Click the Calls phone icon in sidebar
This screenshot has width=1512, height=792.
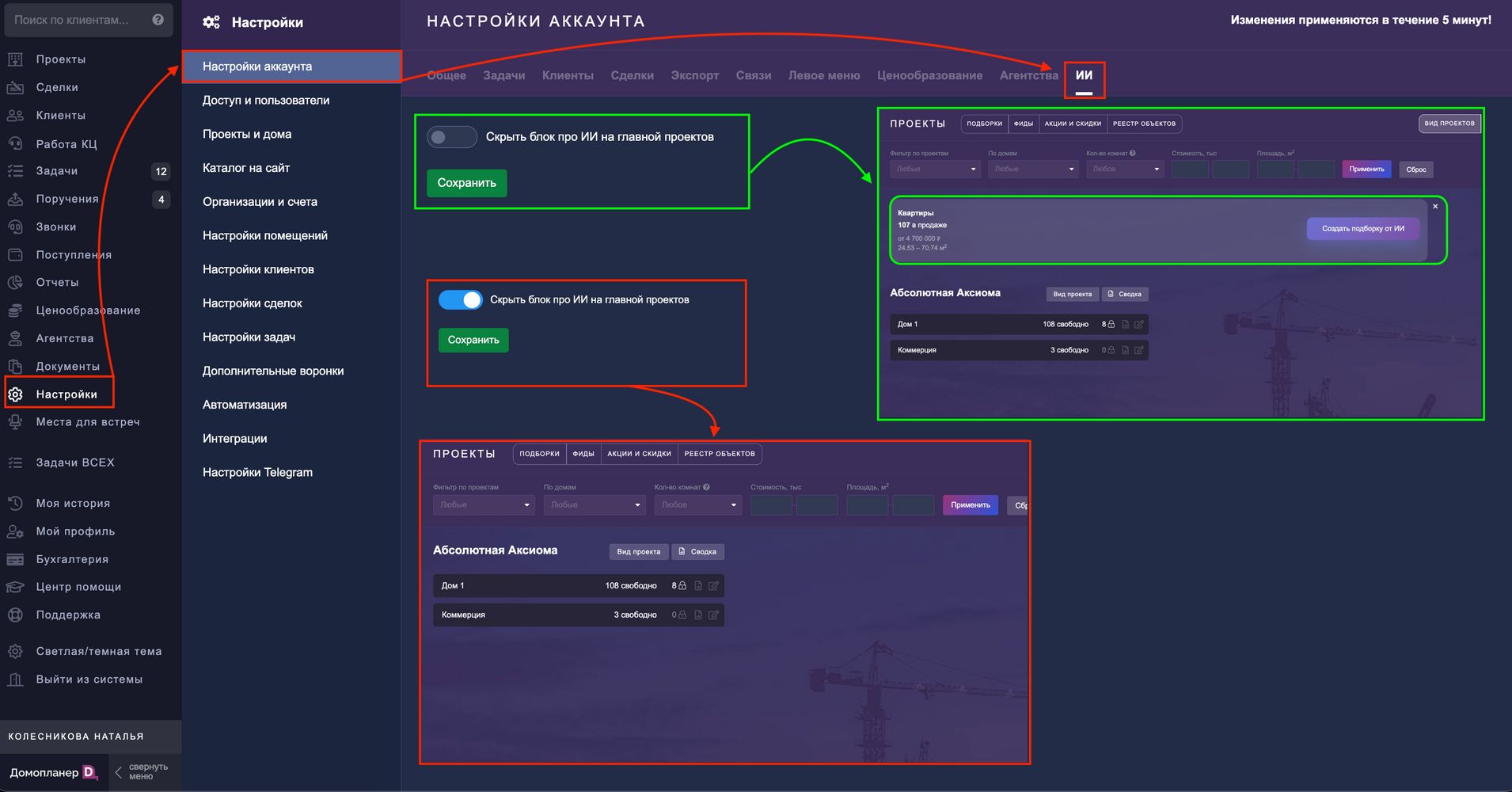15,227
